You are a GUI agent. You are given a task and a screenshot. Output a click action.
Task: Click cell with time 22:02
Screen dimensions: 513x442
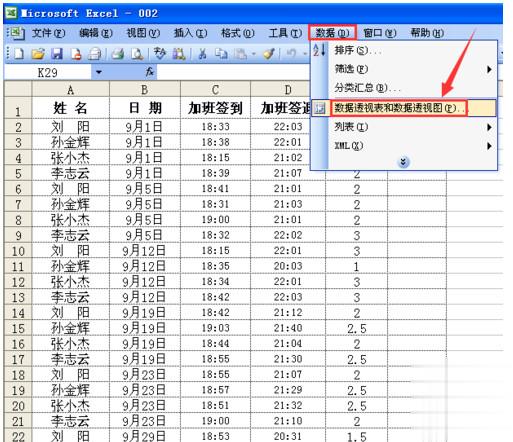[288, 235]
